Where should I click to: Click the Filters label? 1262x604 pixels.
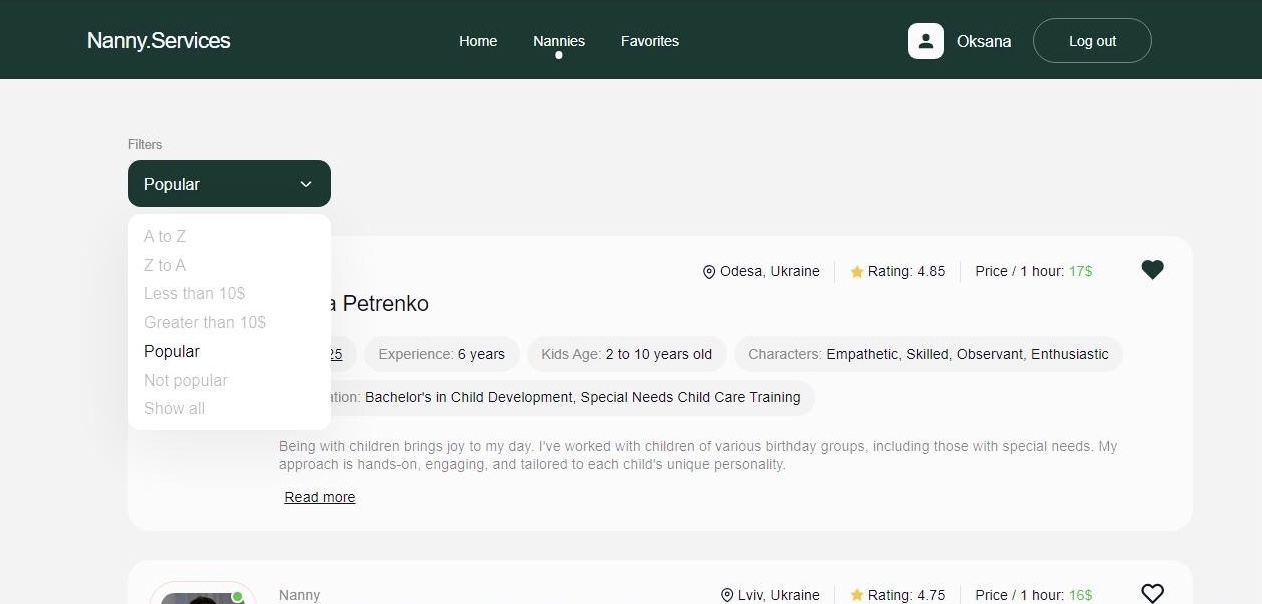pos(145,144)
